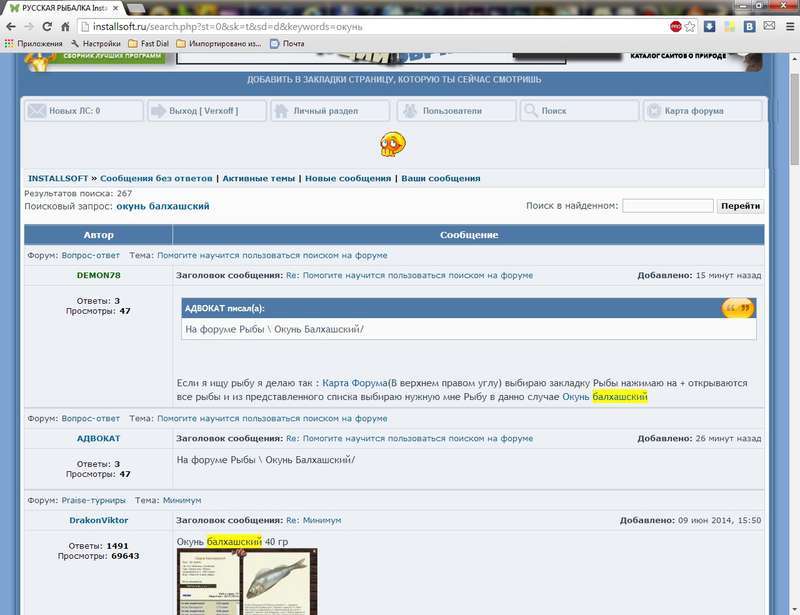Click Результатов поиска: 267 text
Image resolution: width=800 pixels, height=615 pixels.
[x=78, y=194]
